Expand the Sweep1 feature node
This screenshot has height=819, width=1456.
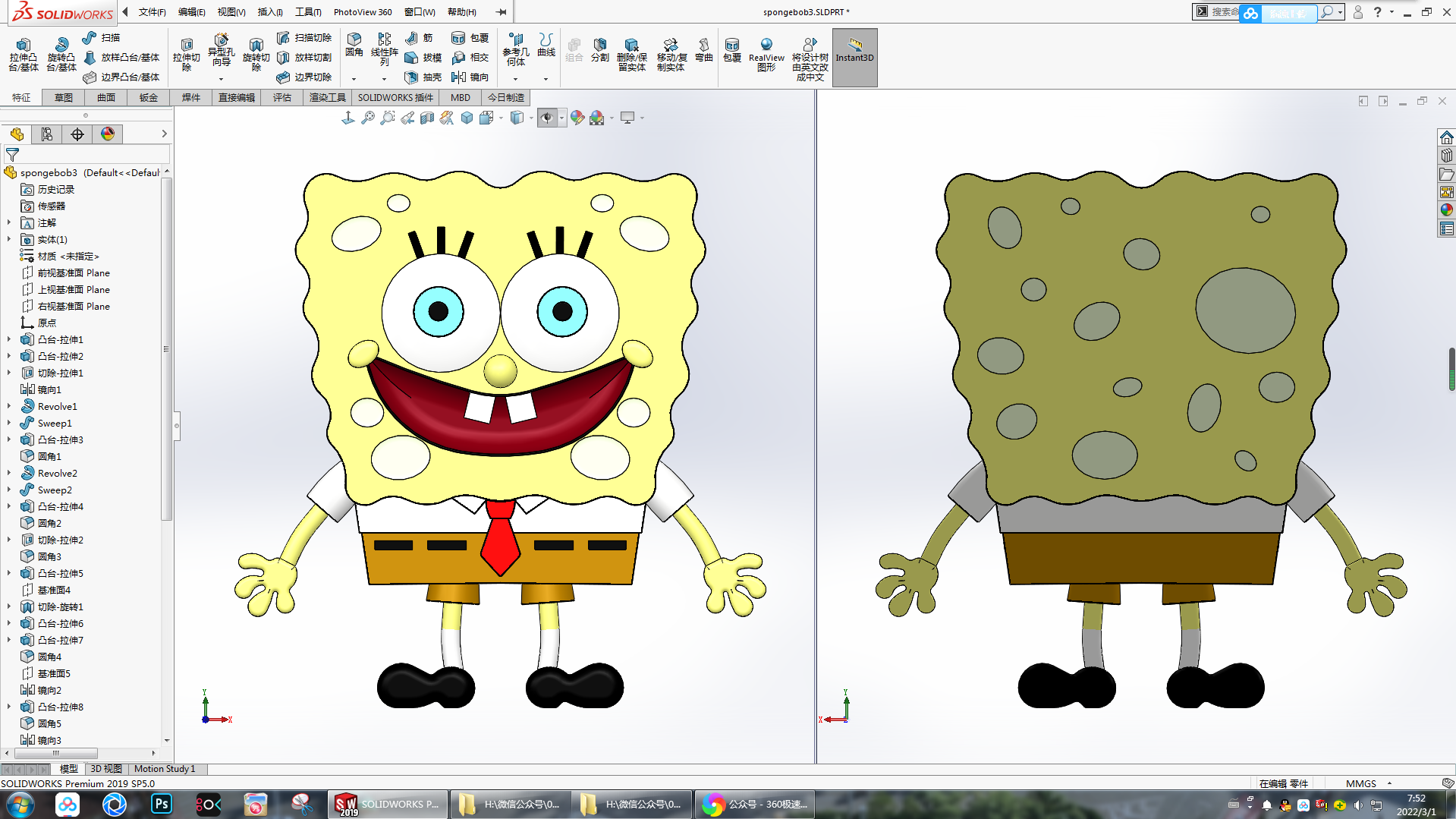click(x=9, y=423)
